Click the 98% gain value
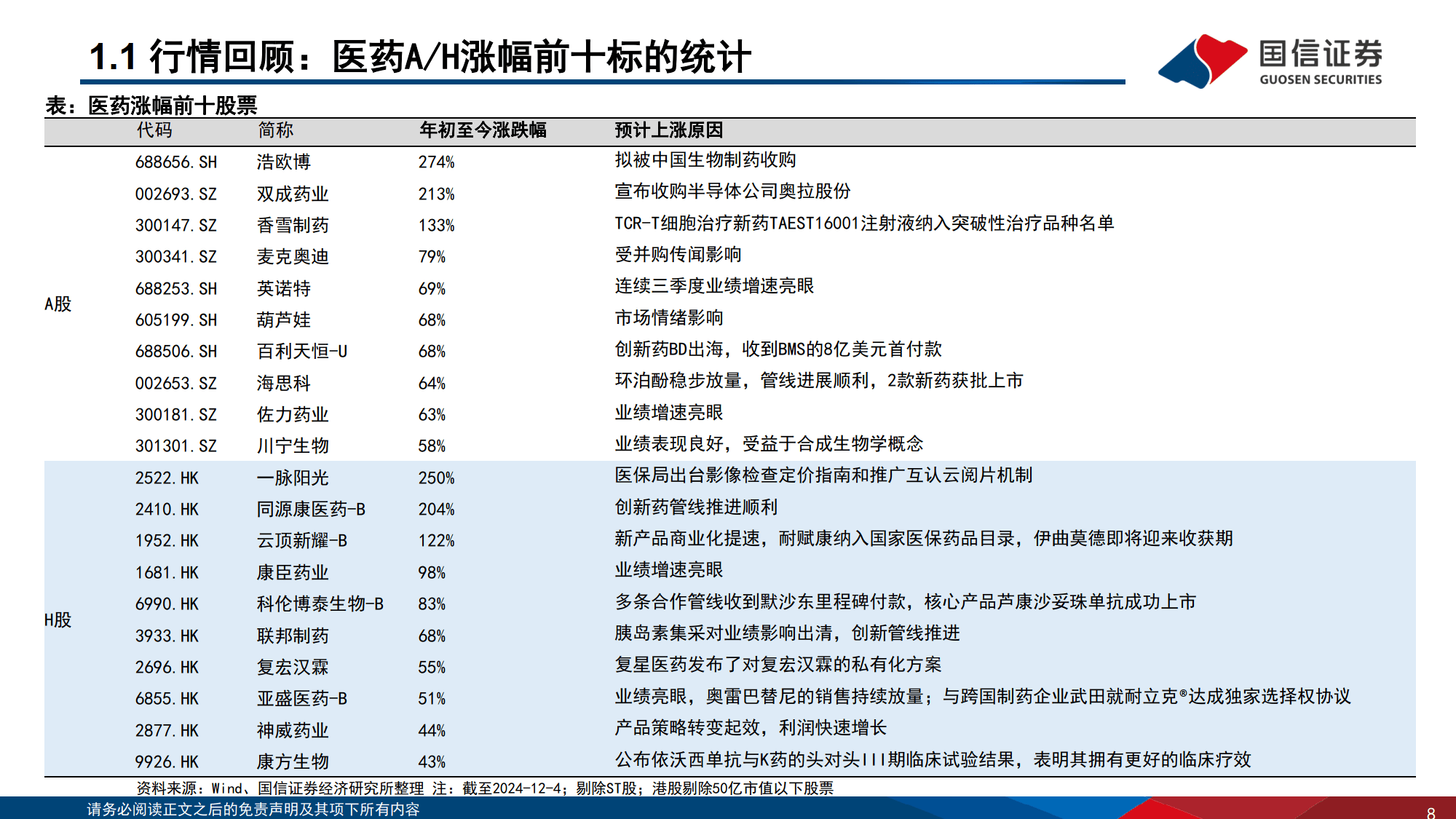Viewport: 1456px width, 819px height. 432,572
